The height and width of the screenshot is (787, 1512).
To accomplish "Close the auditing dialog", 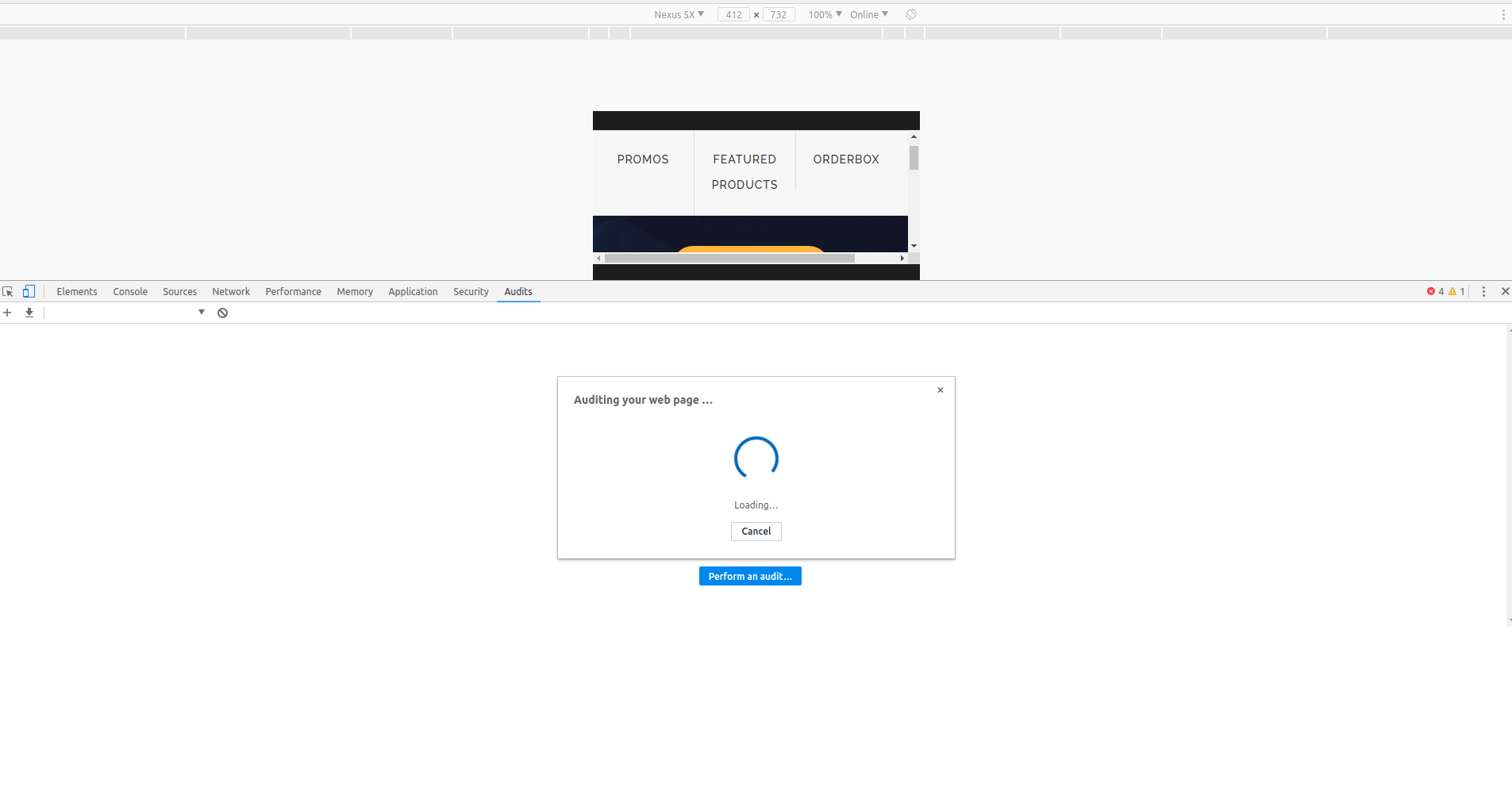I will pos(940,390).
